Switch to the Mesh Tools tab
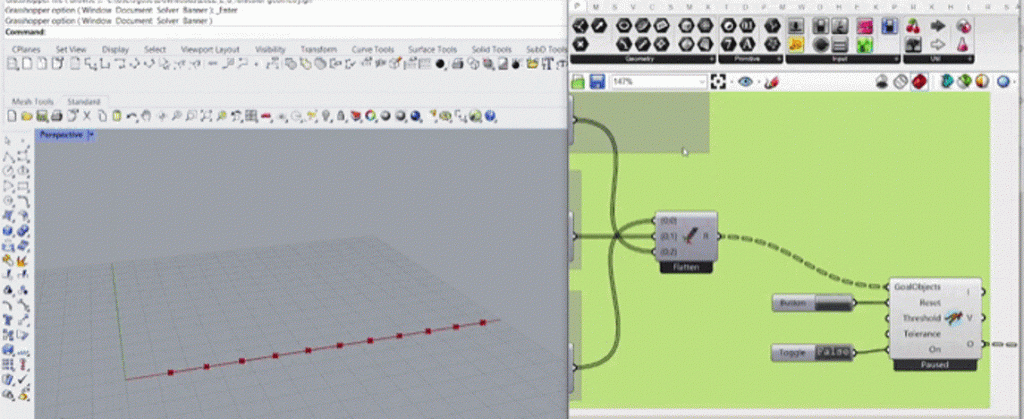1024x419 pixels. [x=33, y=102]
